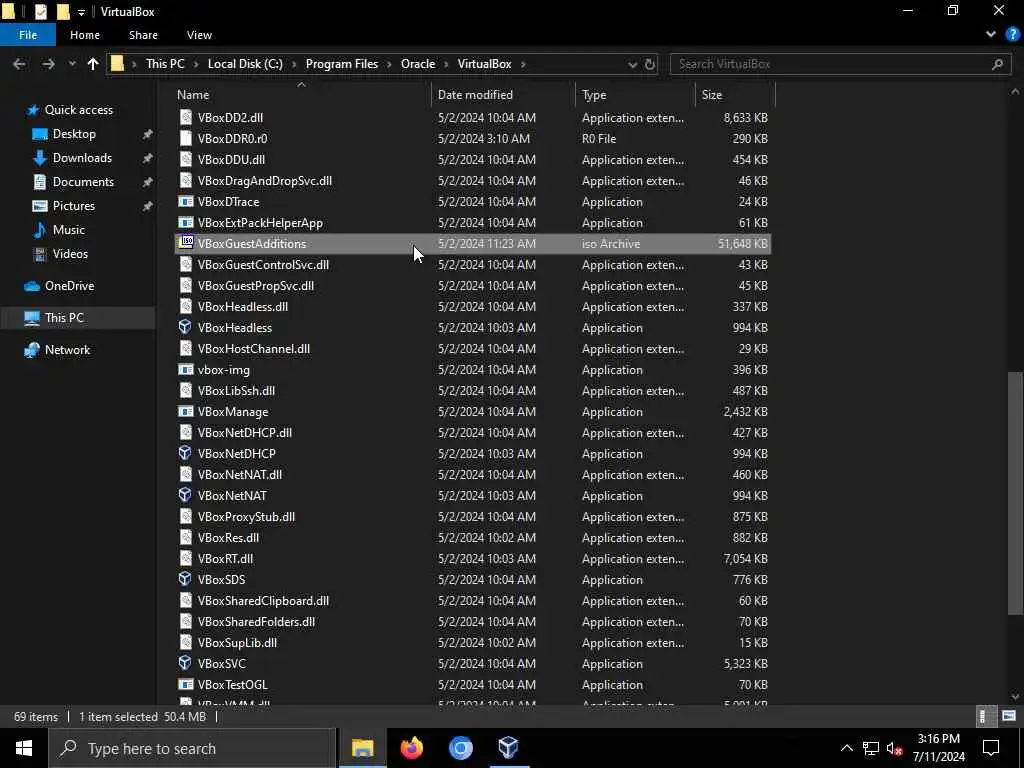The image size is (1024, 768).
Task: Click the Search VirtualBox field
Action: [840, 64]
